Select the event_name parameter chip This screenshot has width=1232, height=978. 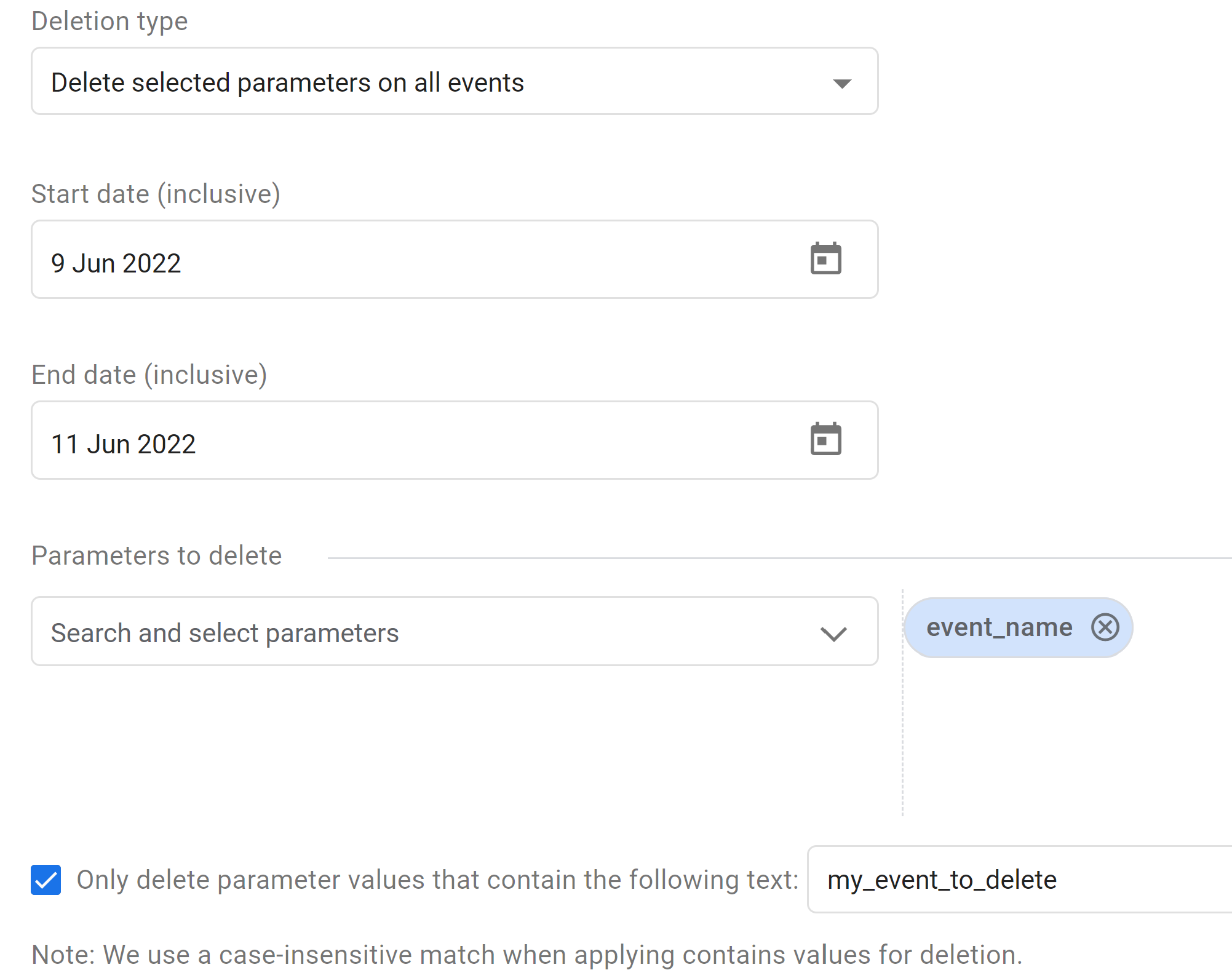click(x=998, y=627)
